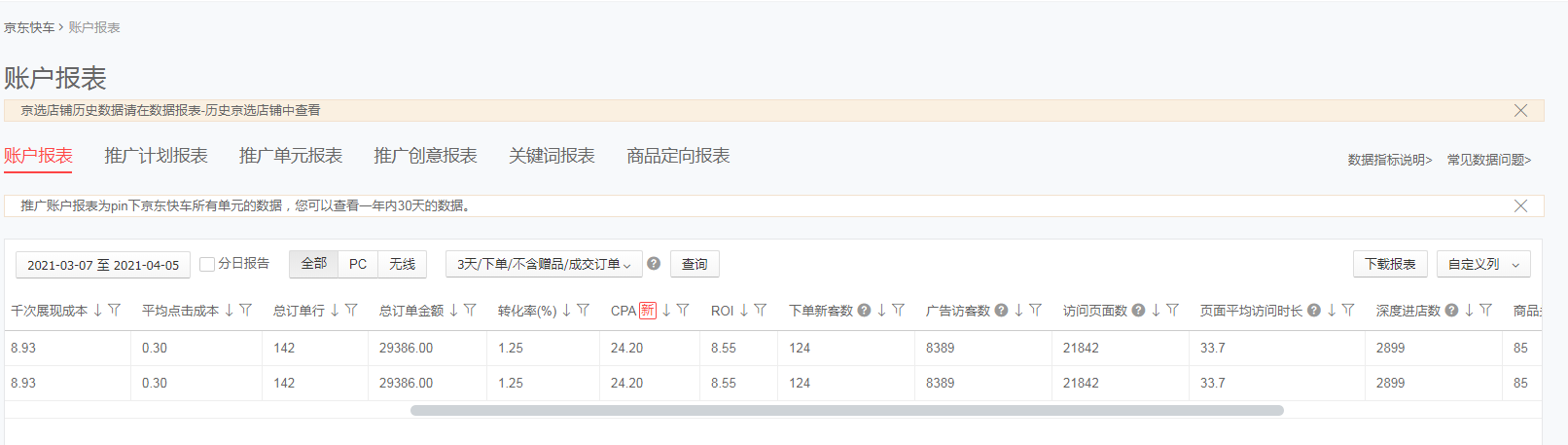The width and height of the screenshot is (1568, 445).
Task: Filter the 总订单行 column
Action: [351, 311]
